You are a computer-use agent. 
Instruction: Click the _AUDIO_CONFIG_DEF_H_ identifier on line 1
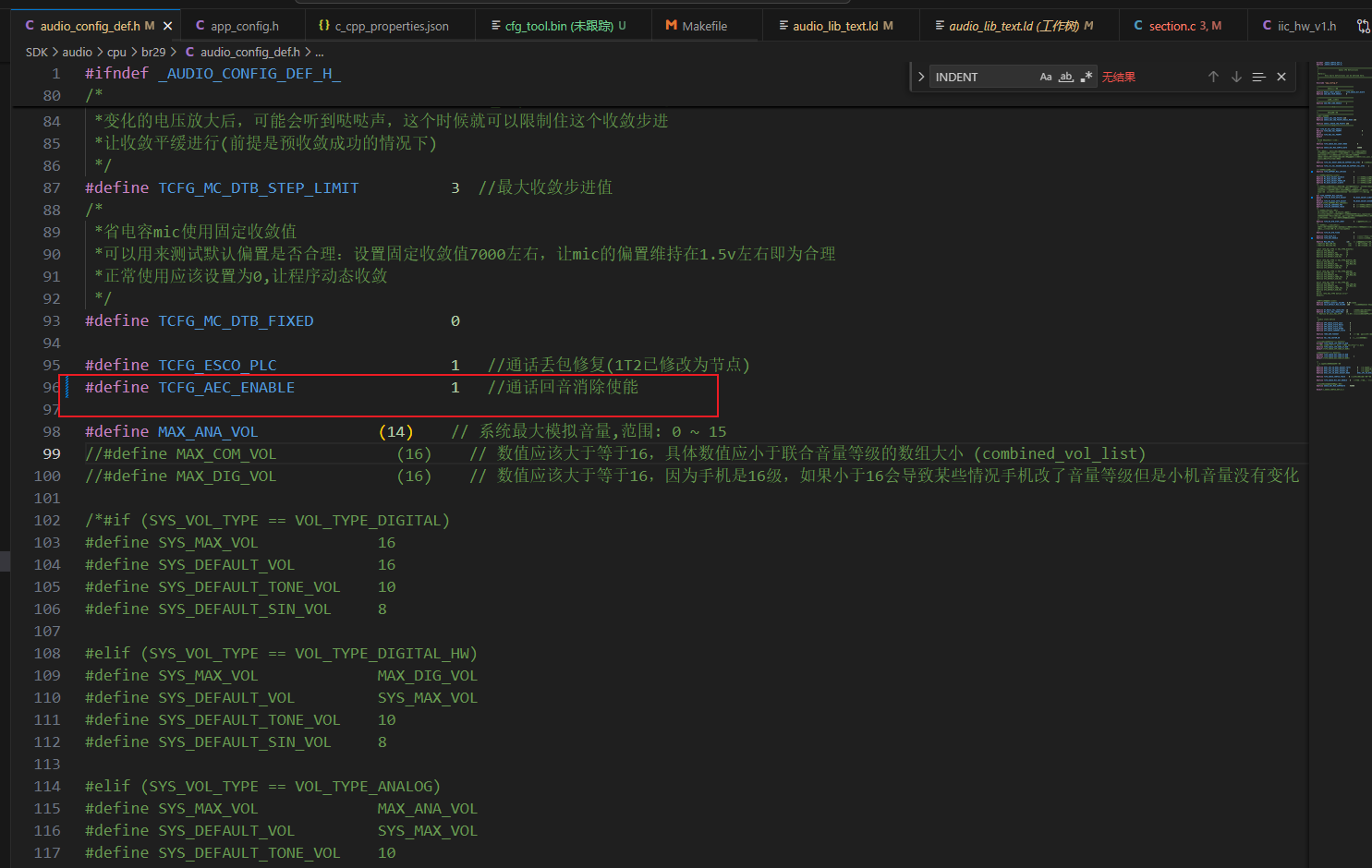coord(249,73)
